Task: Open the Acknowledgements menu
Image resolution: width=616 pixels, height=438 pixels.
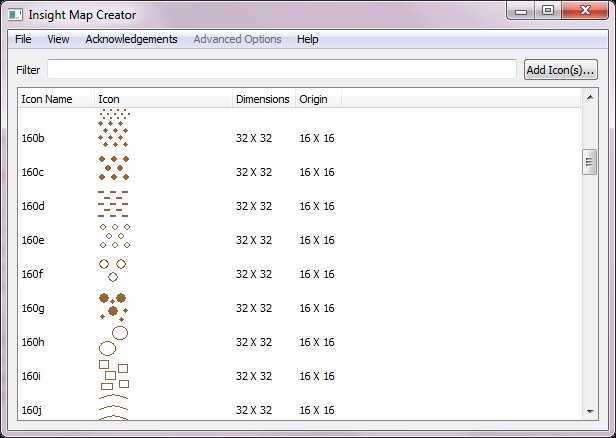Action: coord(131,39)
